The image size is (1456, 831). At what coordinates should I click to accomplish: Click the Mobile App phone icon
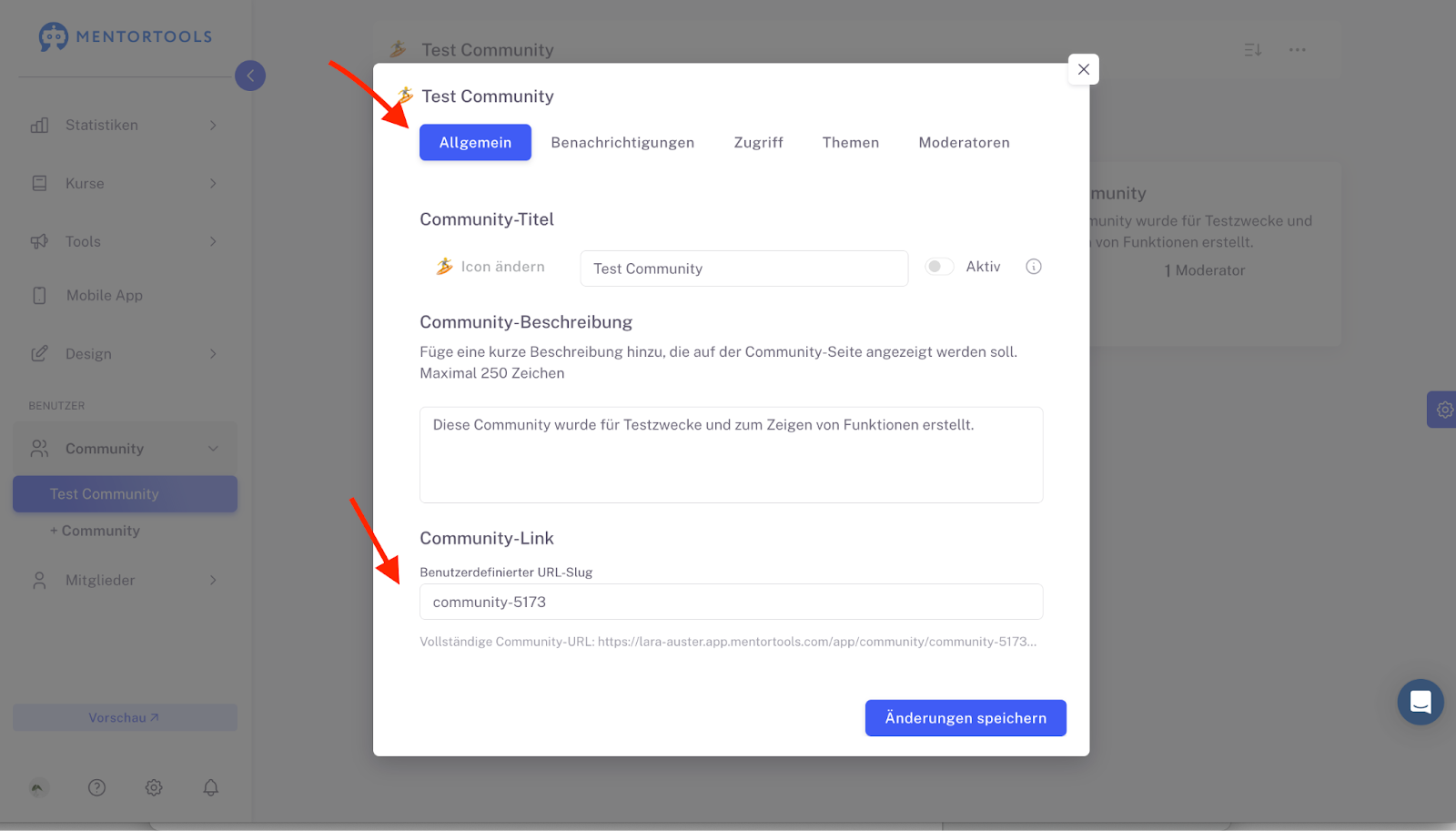click(39, 296)
